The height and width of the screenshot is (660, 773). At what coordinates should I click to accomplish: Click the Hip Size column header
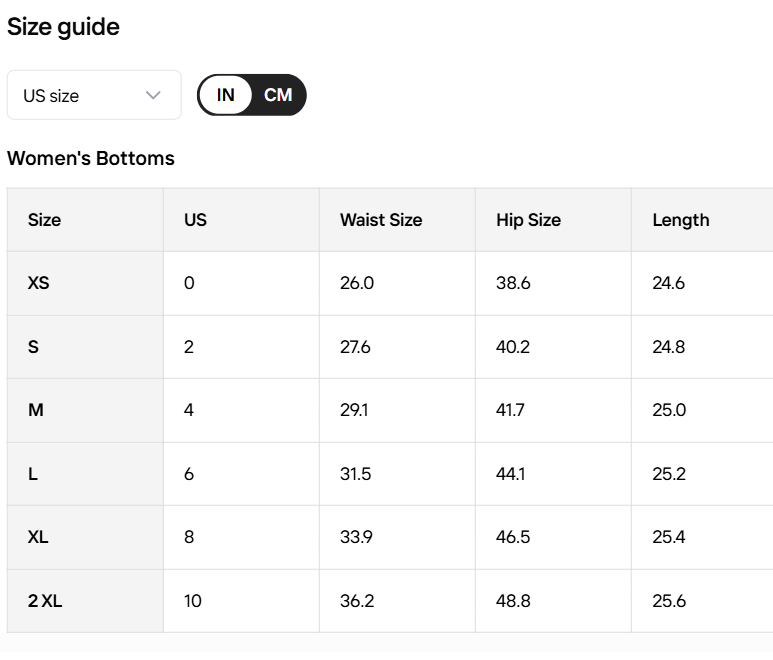coord(528,220)
